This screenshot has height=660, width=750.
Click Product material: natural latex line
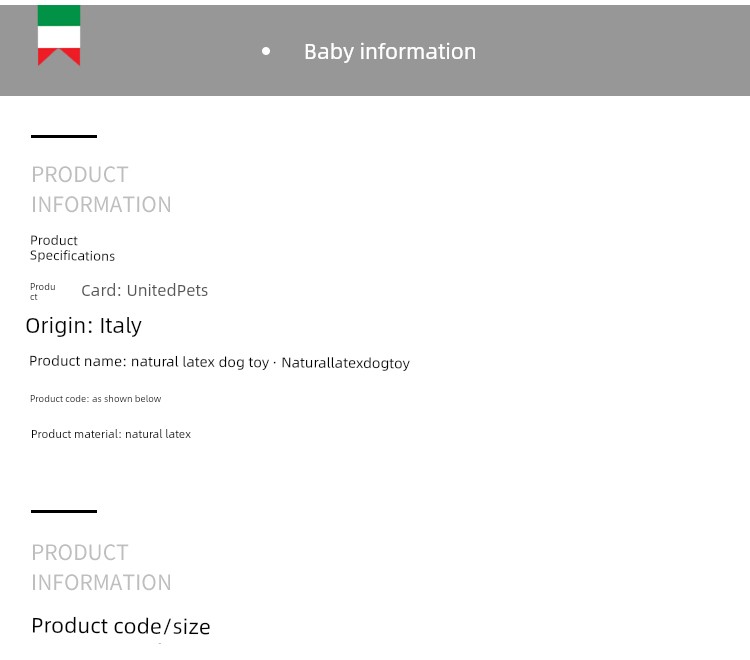111,434
